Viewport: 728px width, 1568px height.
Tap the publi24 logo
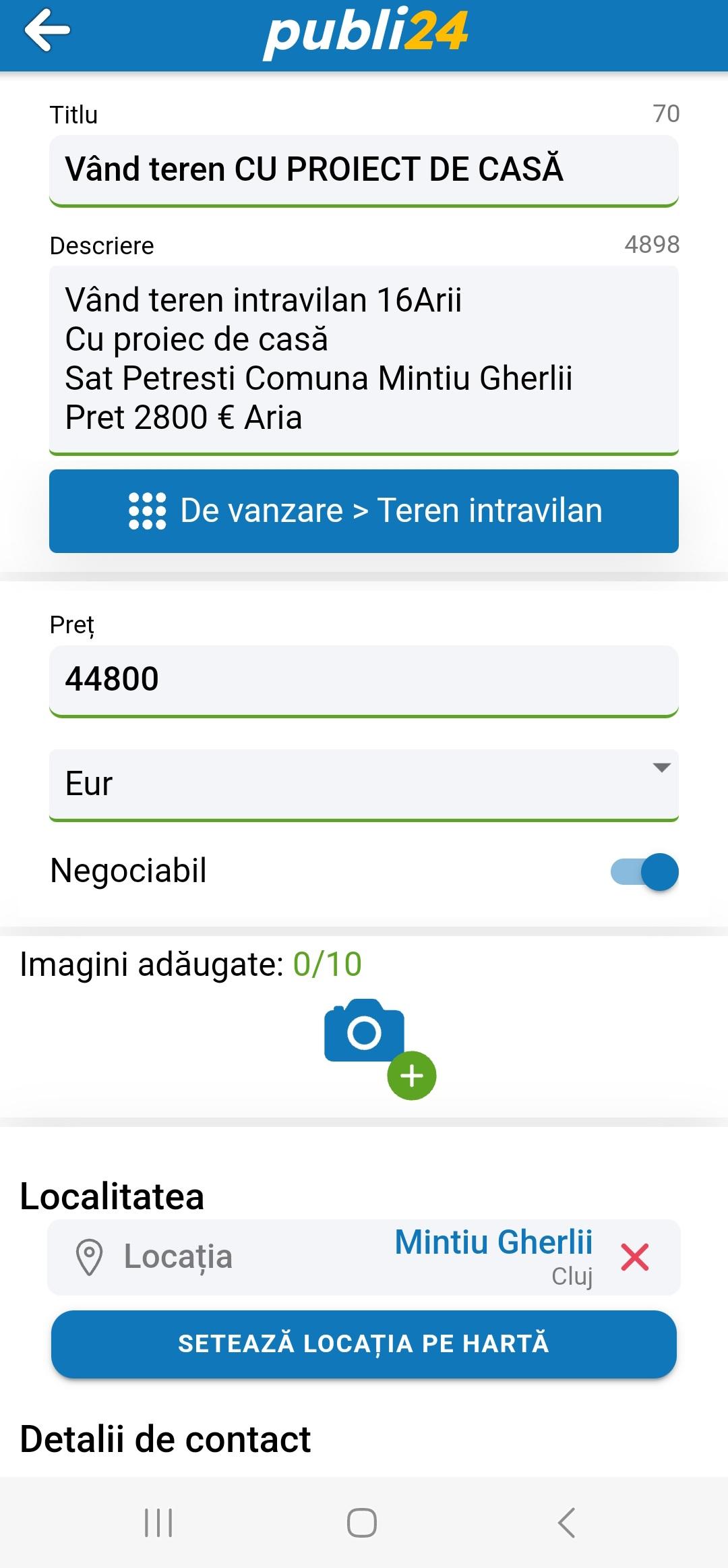point(365,32)
